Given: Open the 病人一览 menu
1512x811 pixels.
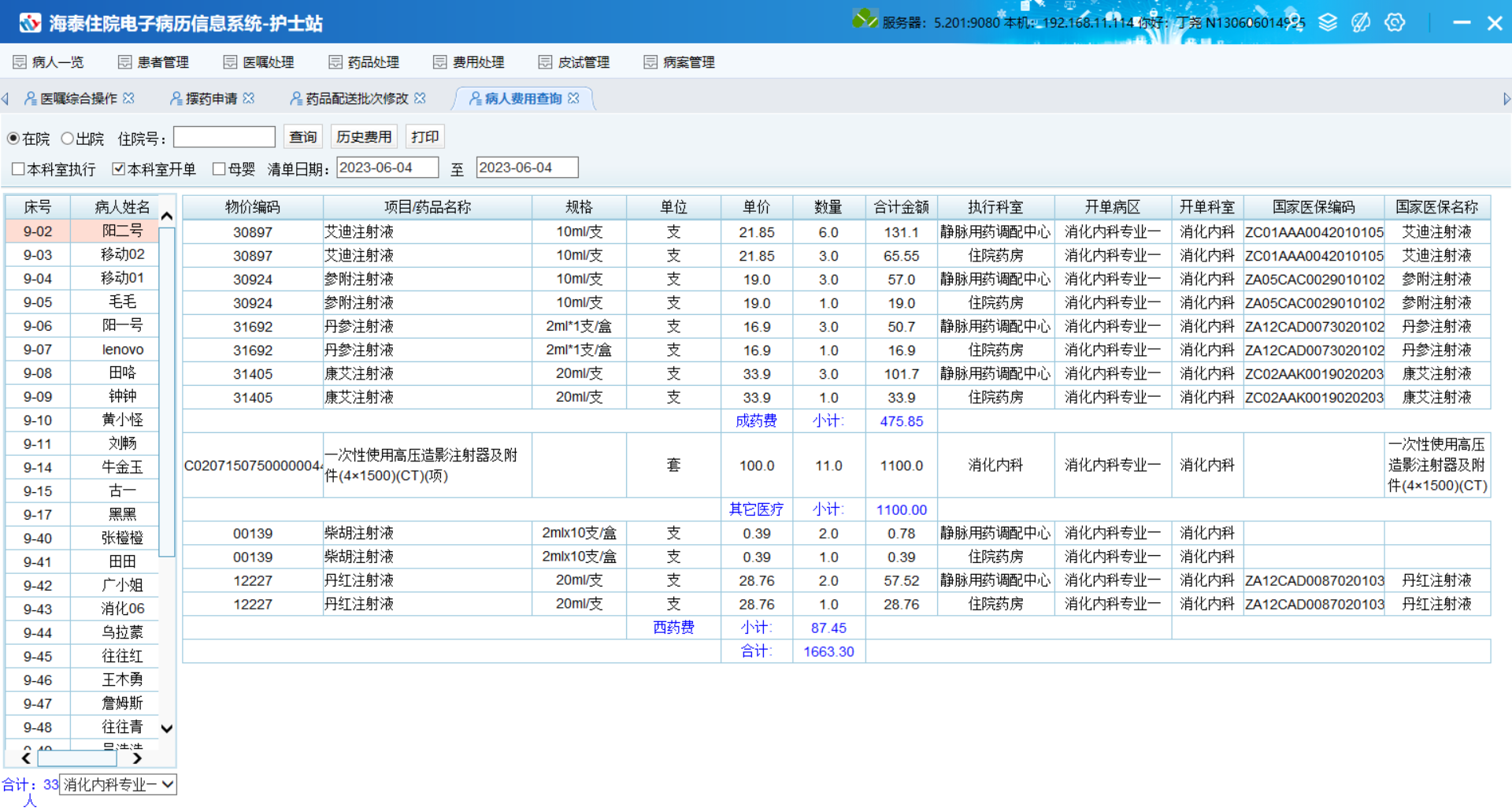Looking at the screenshot, I should pyautogui.click(x=48, y=62).
